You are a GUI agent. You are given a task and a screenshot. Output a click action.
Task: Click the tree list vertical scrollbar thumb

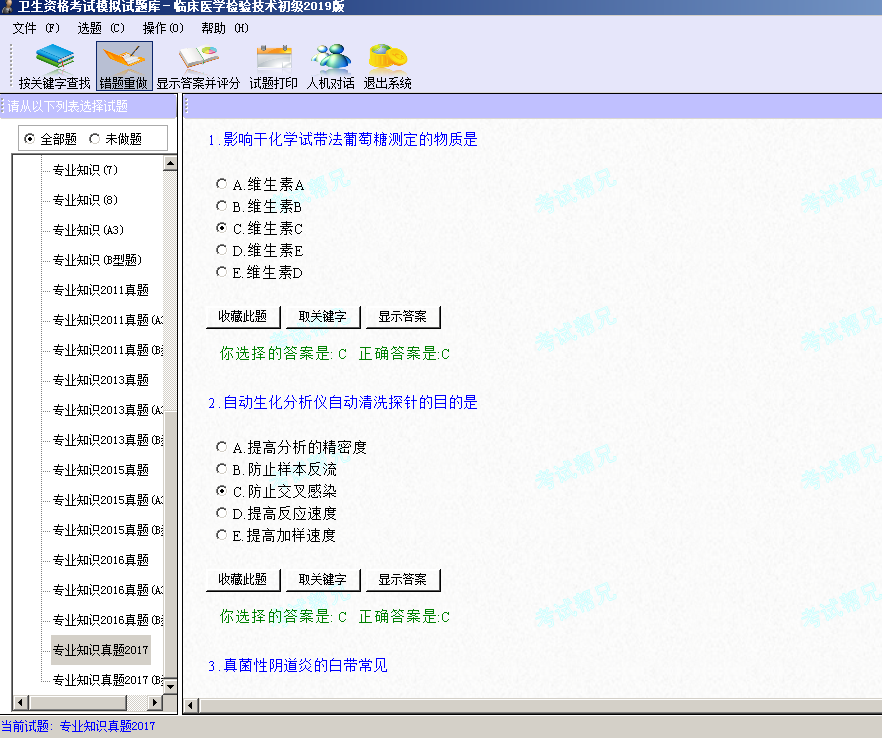[170, 546]
